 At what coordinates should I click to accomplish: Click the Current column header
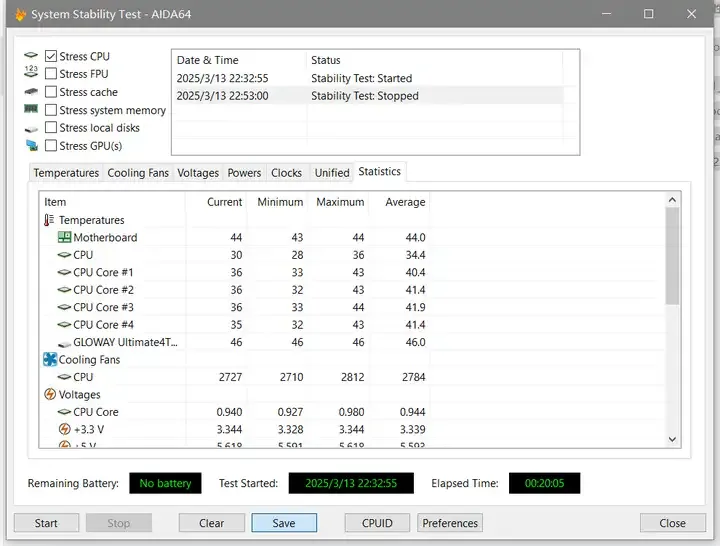[x=216, y=202]
